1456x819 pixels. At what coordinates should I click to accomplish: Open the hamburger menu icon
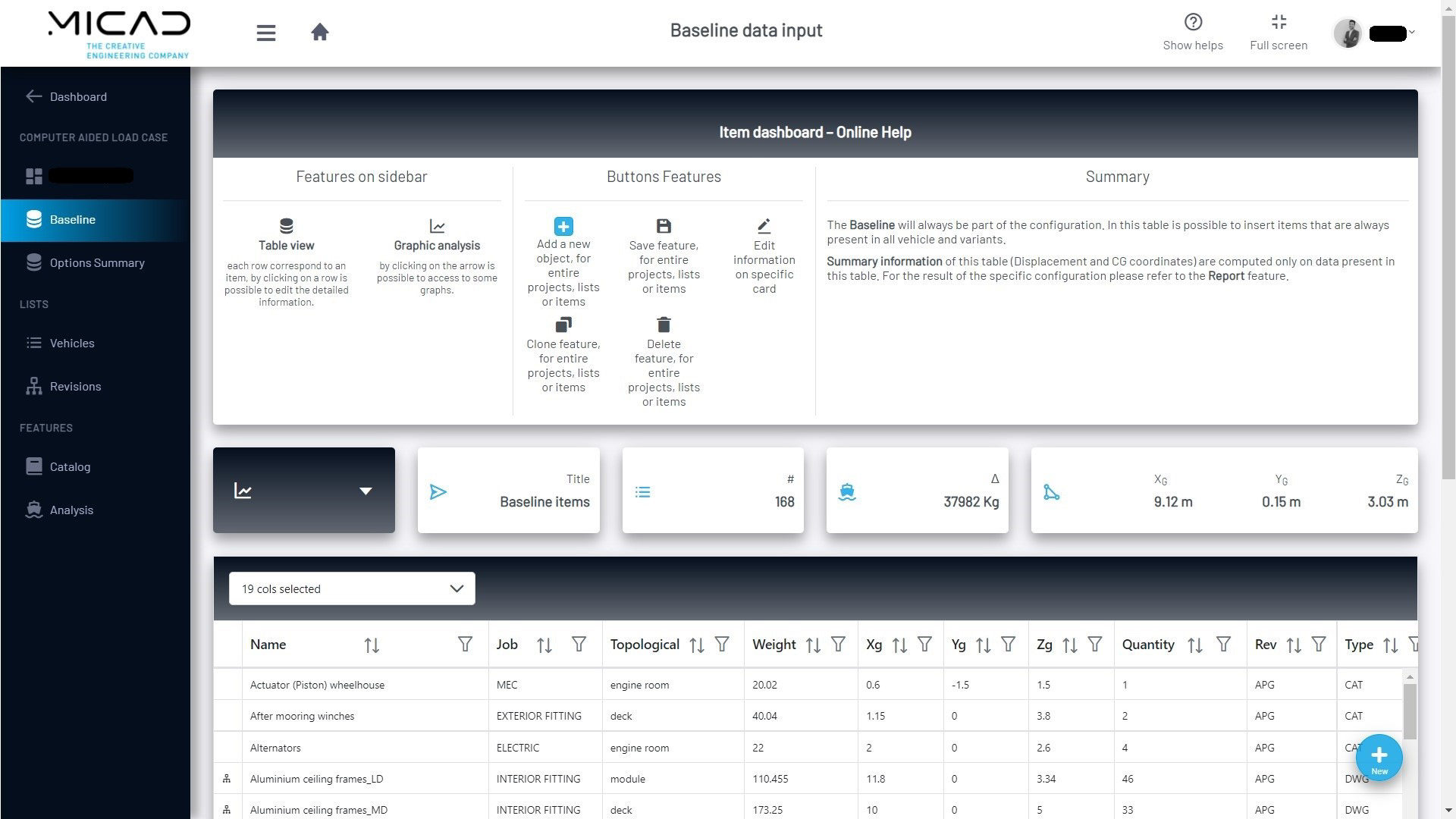coord(265,33)
